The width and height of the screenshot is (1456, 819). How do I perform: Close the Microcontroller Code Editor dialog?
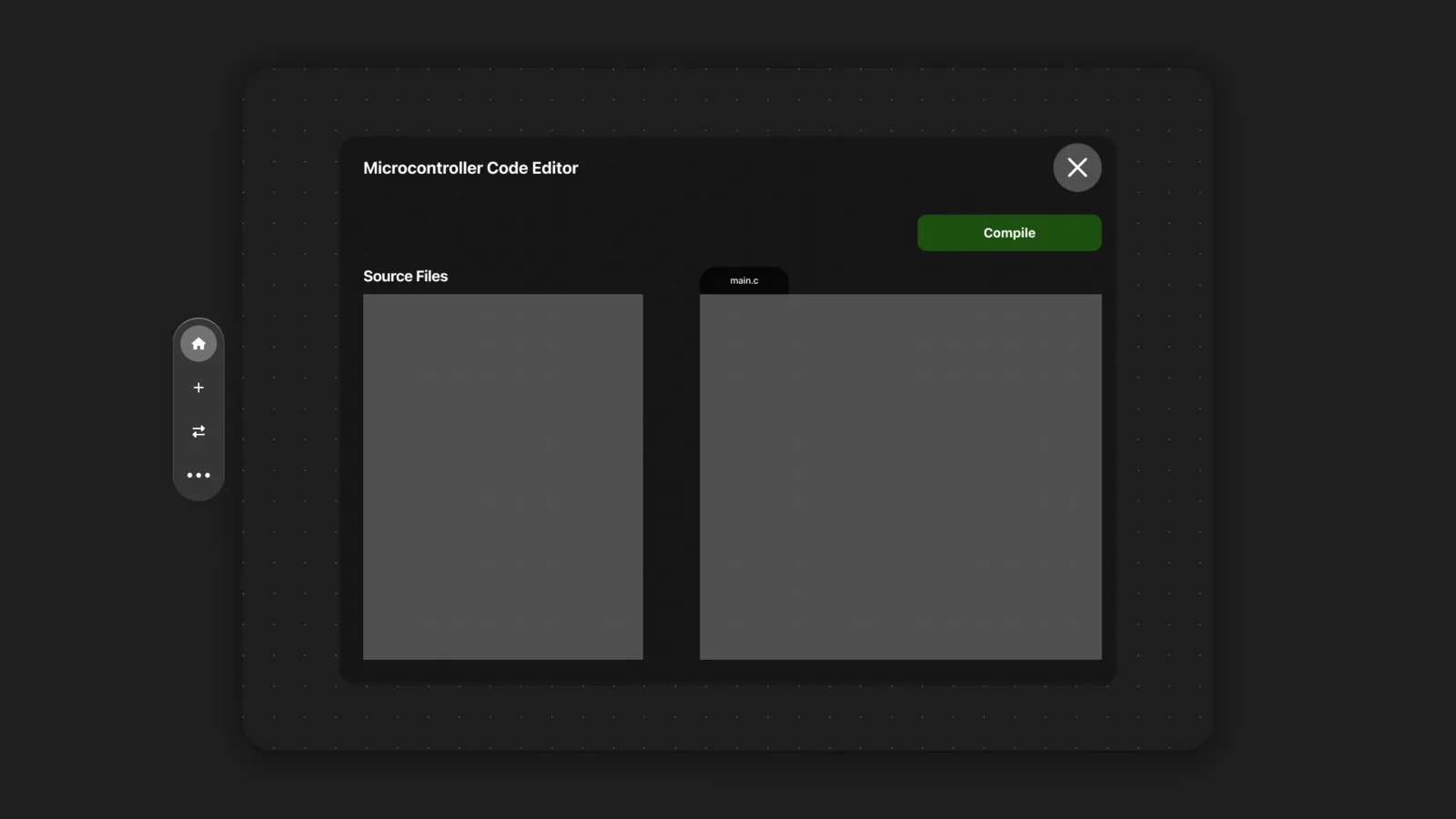coord(1077,167)
